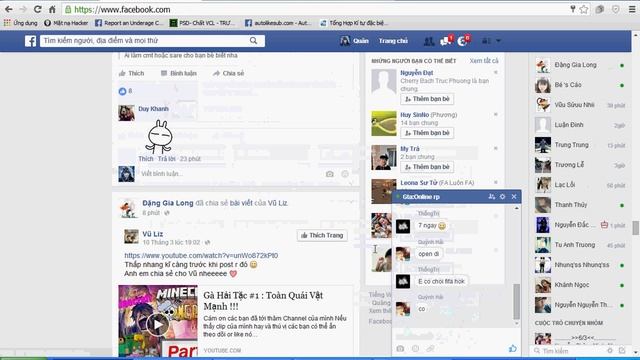Open the Gà Hải Tặc #1 video title
Screen dimensions: 640x360
tap(263, 300)
